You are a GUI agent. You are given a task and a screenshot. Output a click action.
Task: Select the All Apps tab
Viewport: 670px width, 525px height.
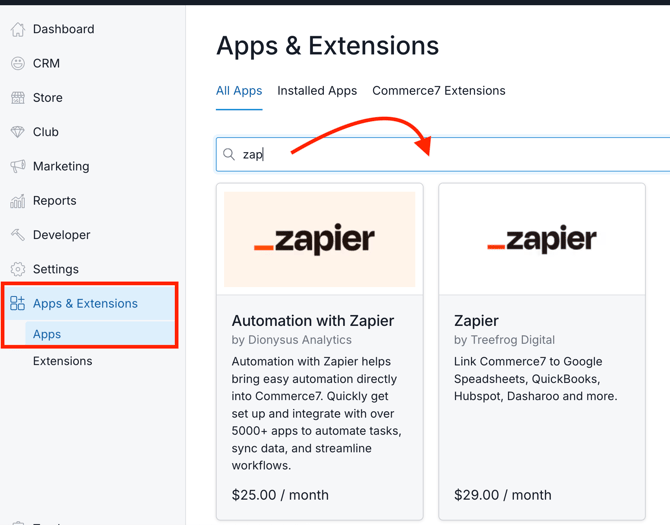pyautogui.click(x=239, y=91)
